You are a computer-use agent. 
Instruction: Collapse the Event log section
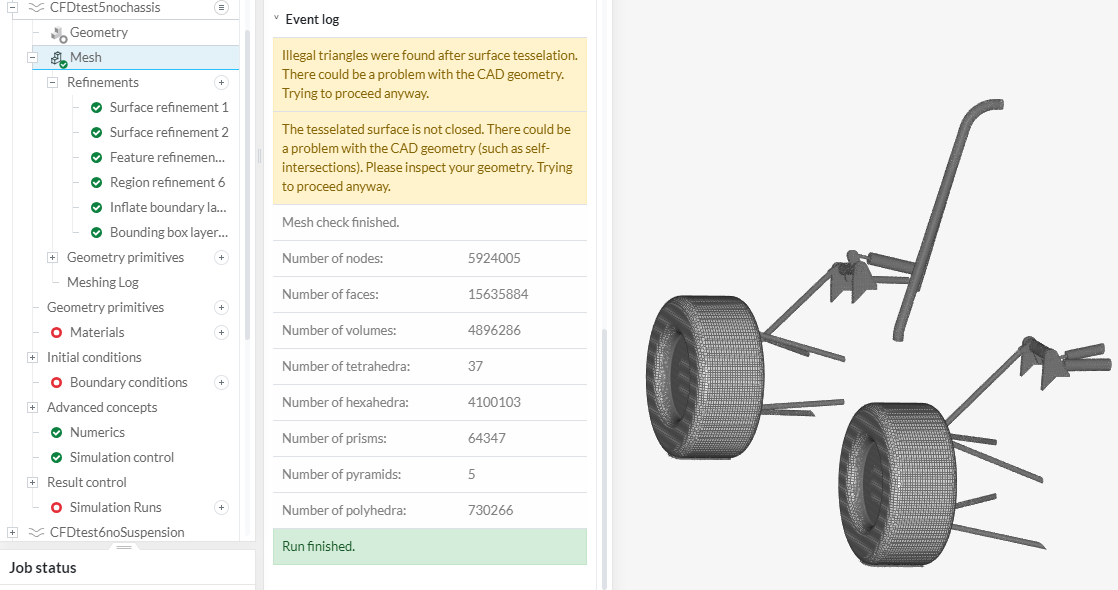click(276, 18)
